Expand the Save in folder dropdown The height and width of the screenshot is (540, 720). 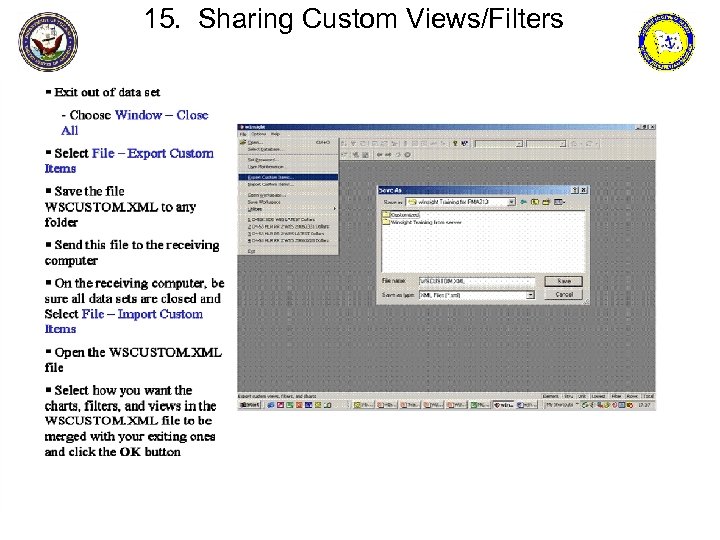pos(511,202)
